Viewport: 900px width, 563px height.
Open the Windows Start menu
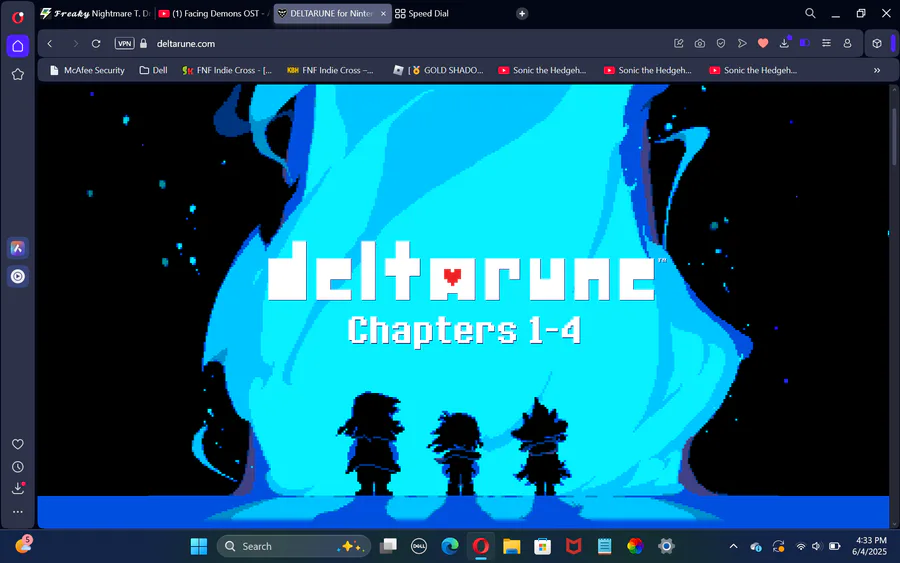pyautogui.click(x=199, y=546)
